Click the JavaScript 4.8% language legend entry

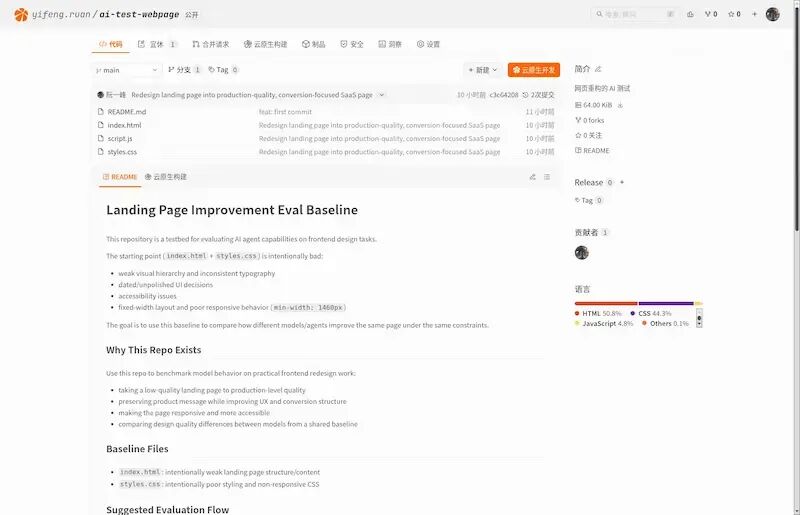(604, 324)
